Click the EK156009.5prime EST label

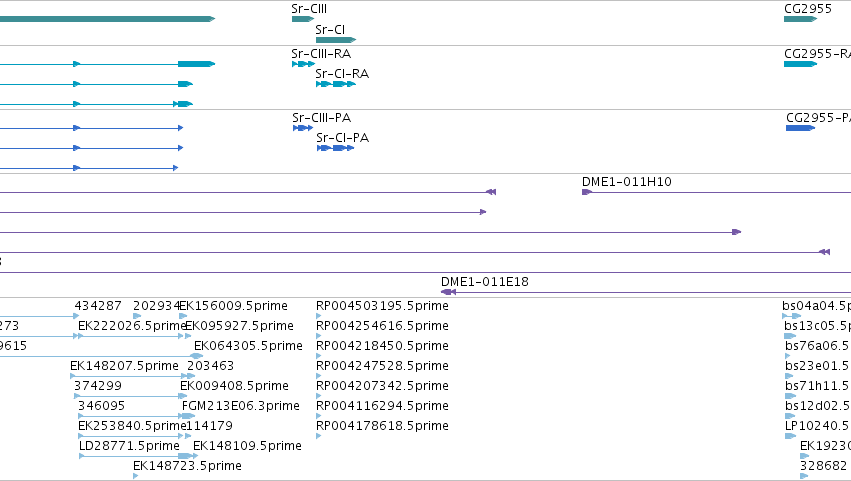tap(233, 306)
